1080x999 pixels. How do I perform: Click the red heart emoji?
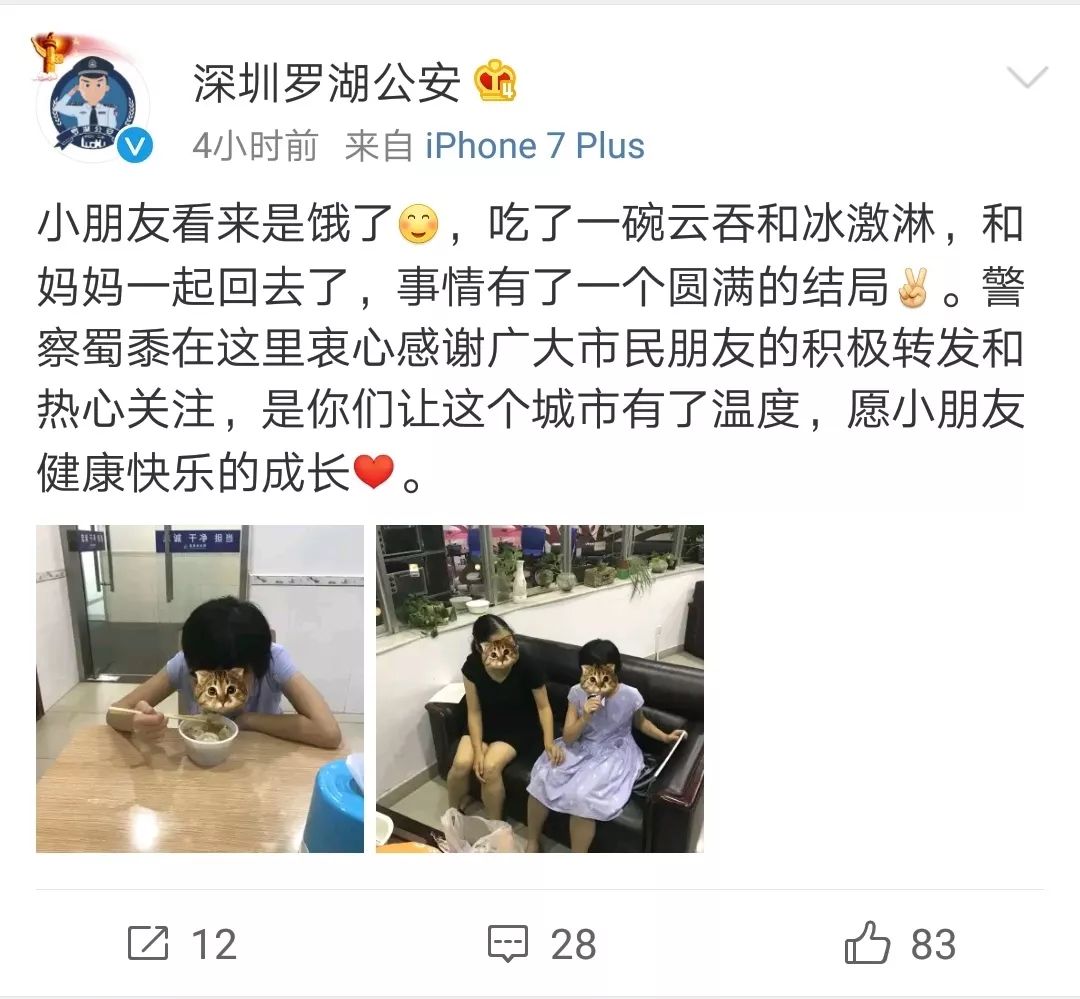(x=373, y=473)
